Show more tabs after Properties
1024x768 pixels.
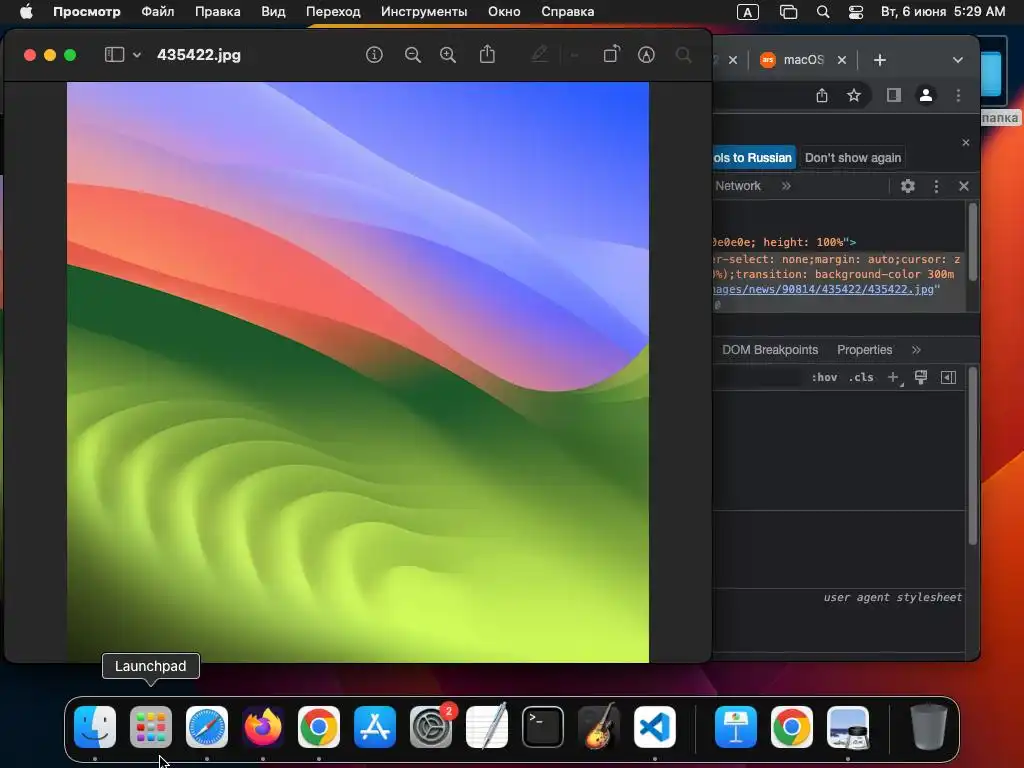(916, 350)
